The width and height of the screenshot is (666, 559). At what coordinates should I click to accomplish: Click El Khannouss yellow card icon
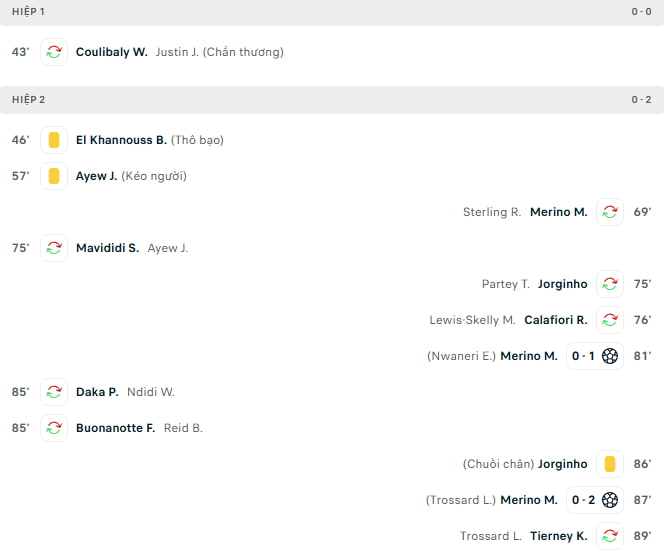[x=54, y=140]
